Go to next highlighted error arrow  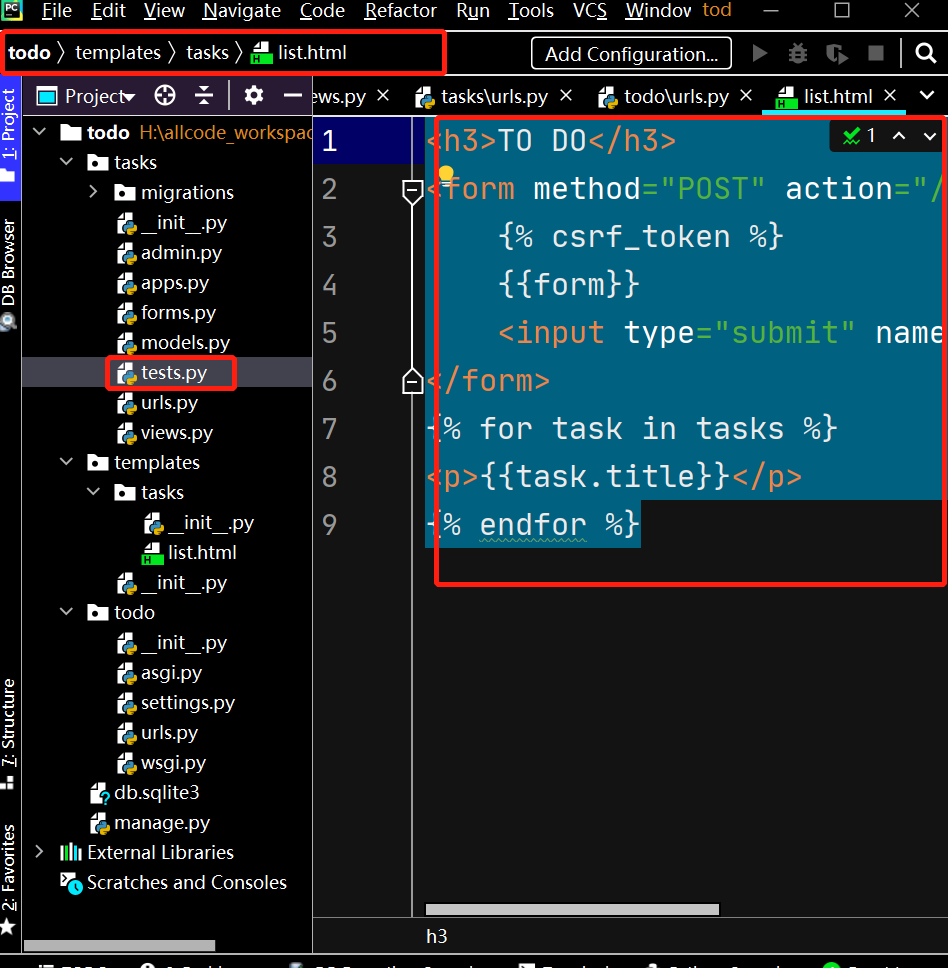tap(929, 136)
